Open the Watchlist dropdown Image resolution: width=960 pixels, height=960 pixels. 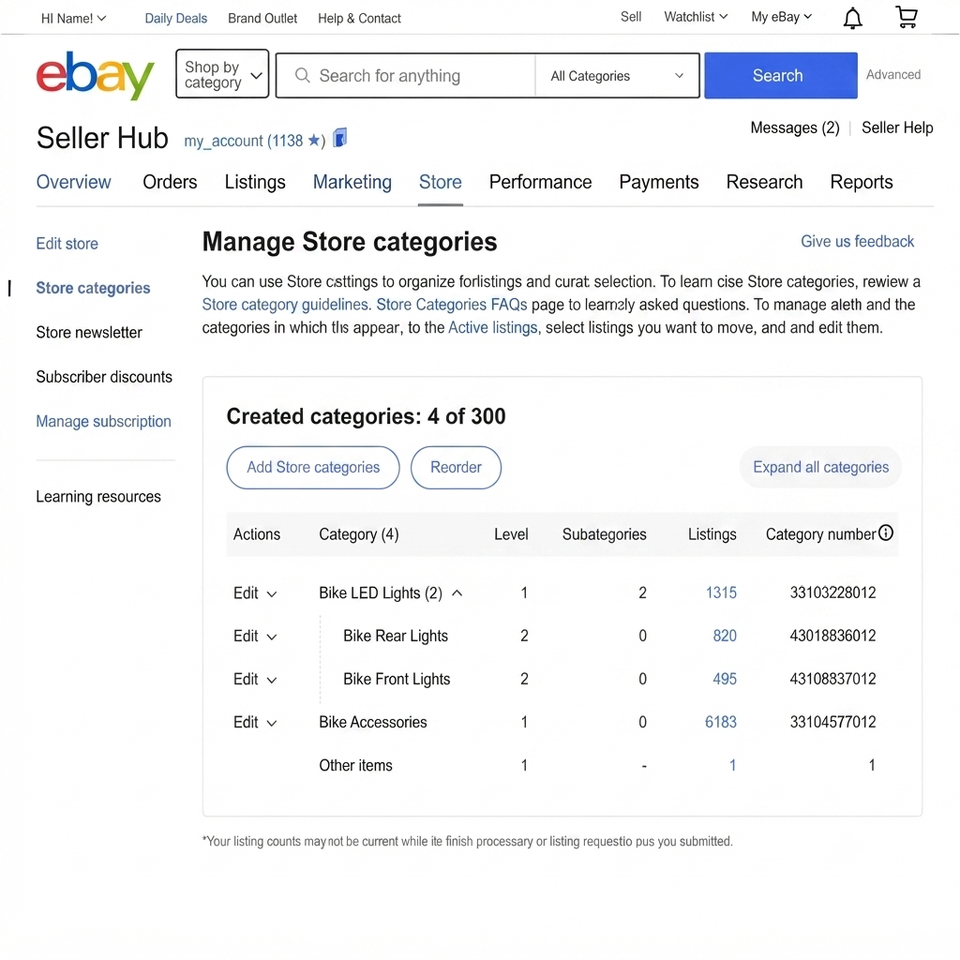(x=696, y=17)
